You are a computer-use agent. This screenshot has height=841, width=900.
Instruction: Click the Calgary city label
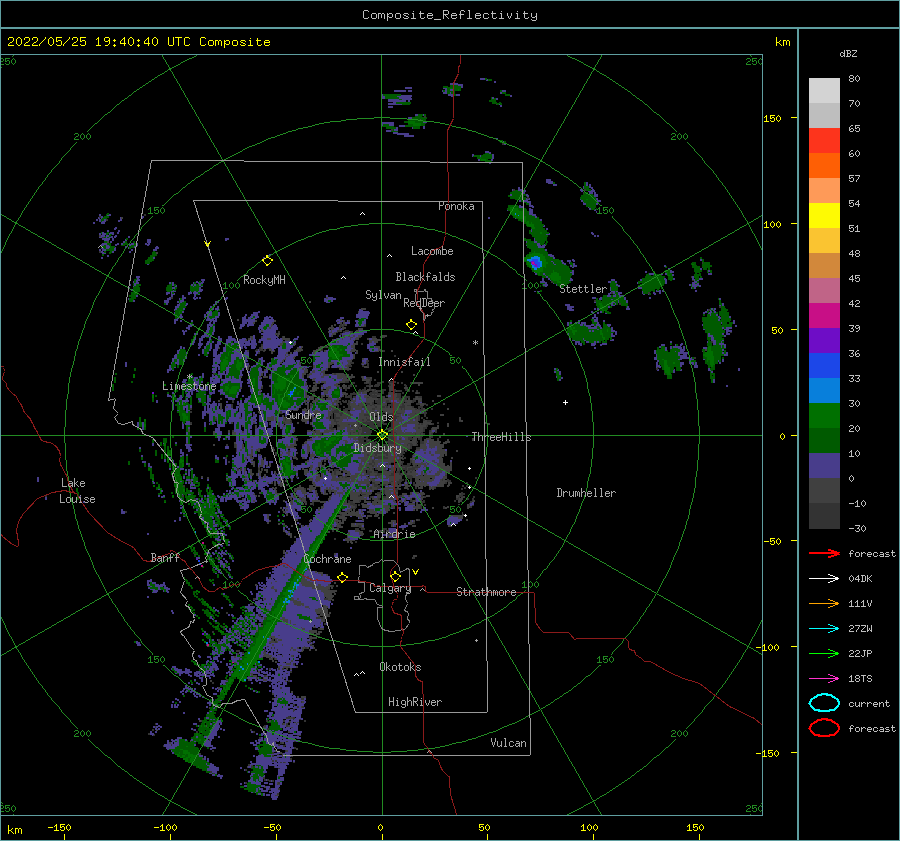(x=390, y=588)
